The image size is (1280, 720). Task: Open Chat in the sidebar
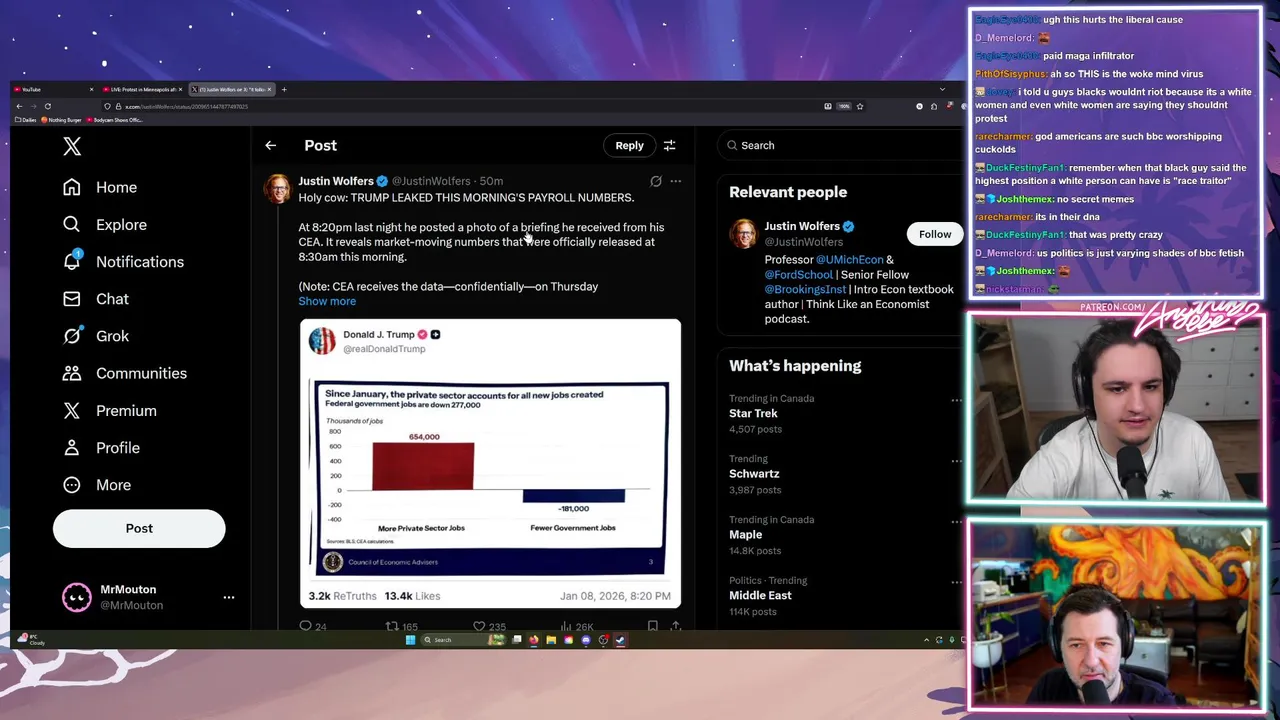(x=96, y=298)
